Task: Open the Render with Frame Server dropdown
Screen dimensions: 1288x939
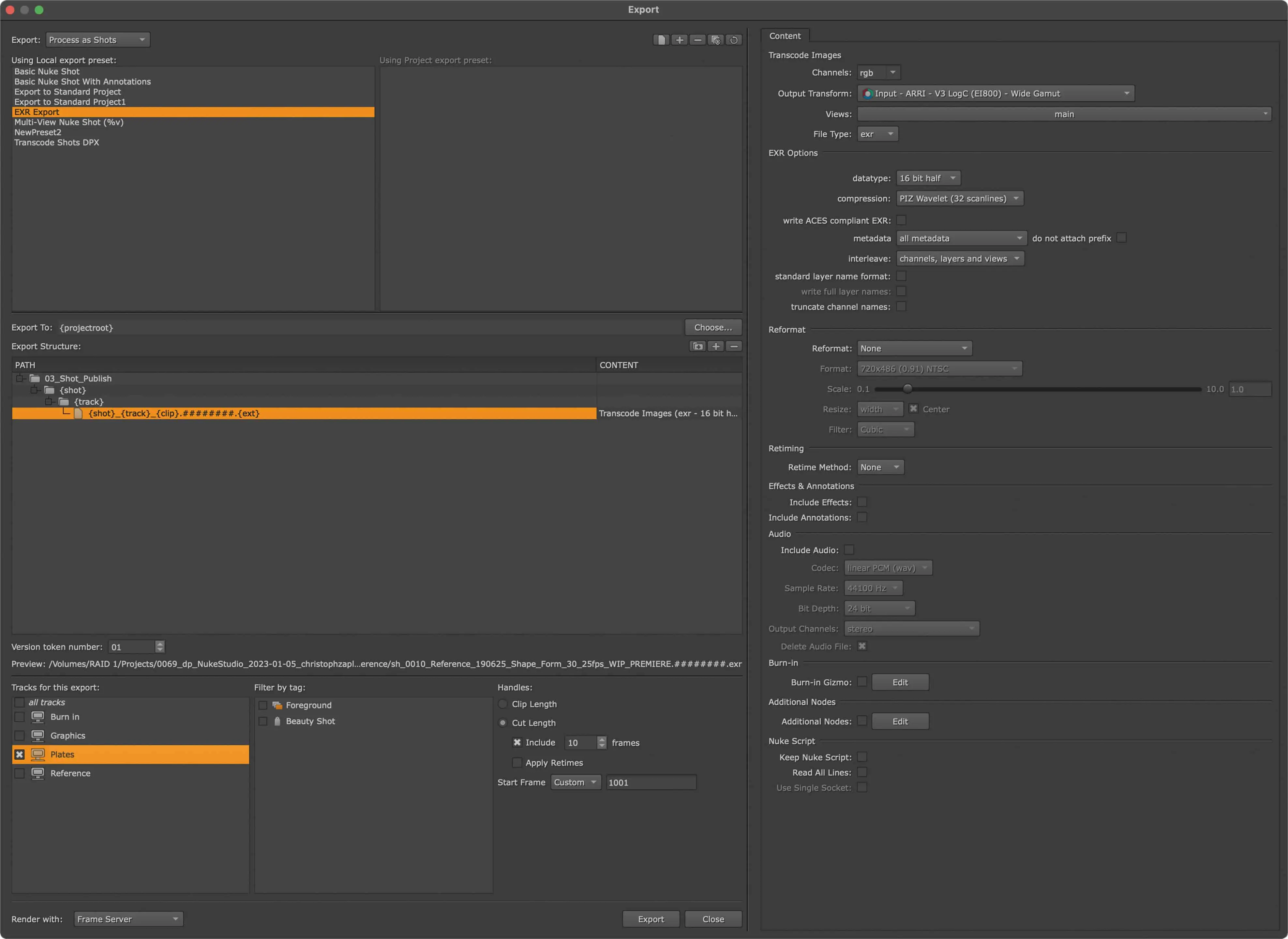Action: (128, 919)
